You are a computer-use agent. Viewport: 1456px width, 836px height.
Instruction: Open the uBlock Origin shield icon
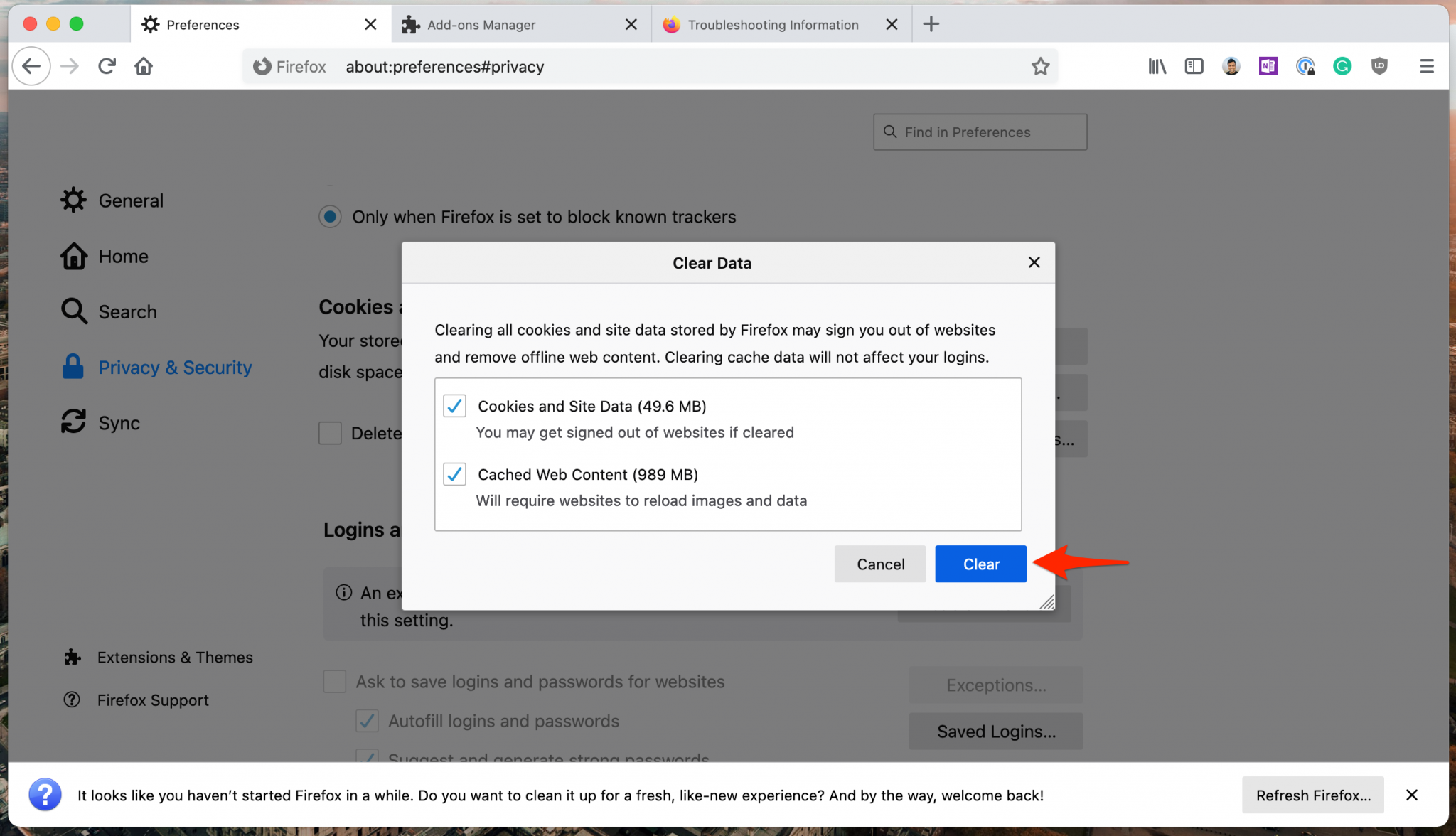(x=1379, y=66)
